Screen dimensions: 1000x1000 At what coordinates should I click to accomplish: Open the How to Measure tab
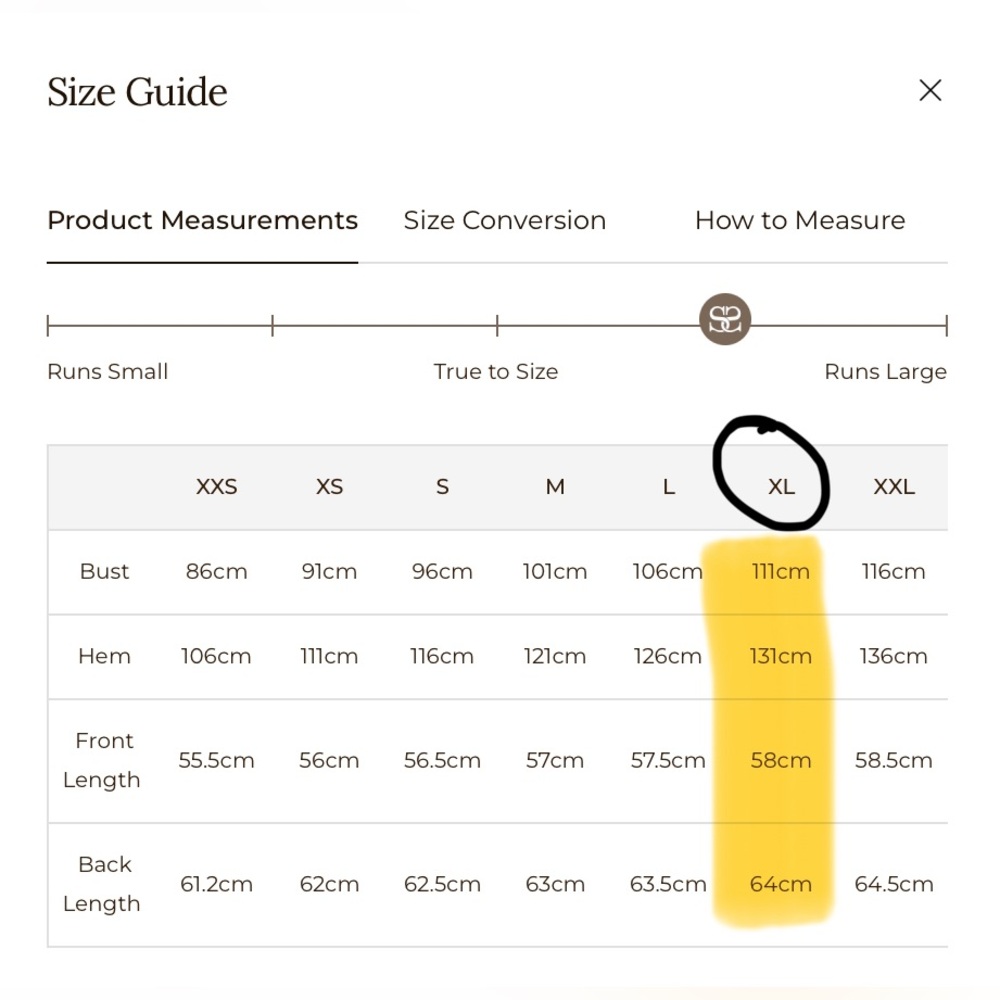point(799,220)
